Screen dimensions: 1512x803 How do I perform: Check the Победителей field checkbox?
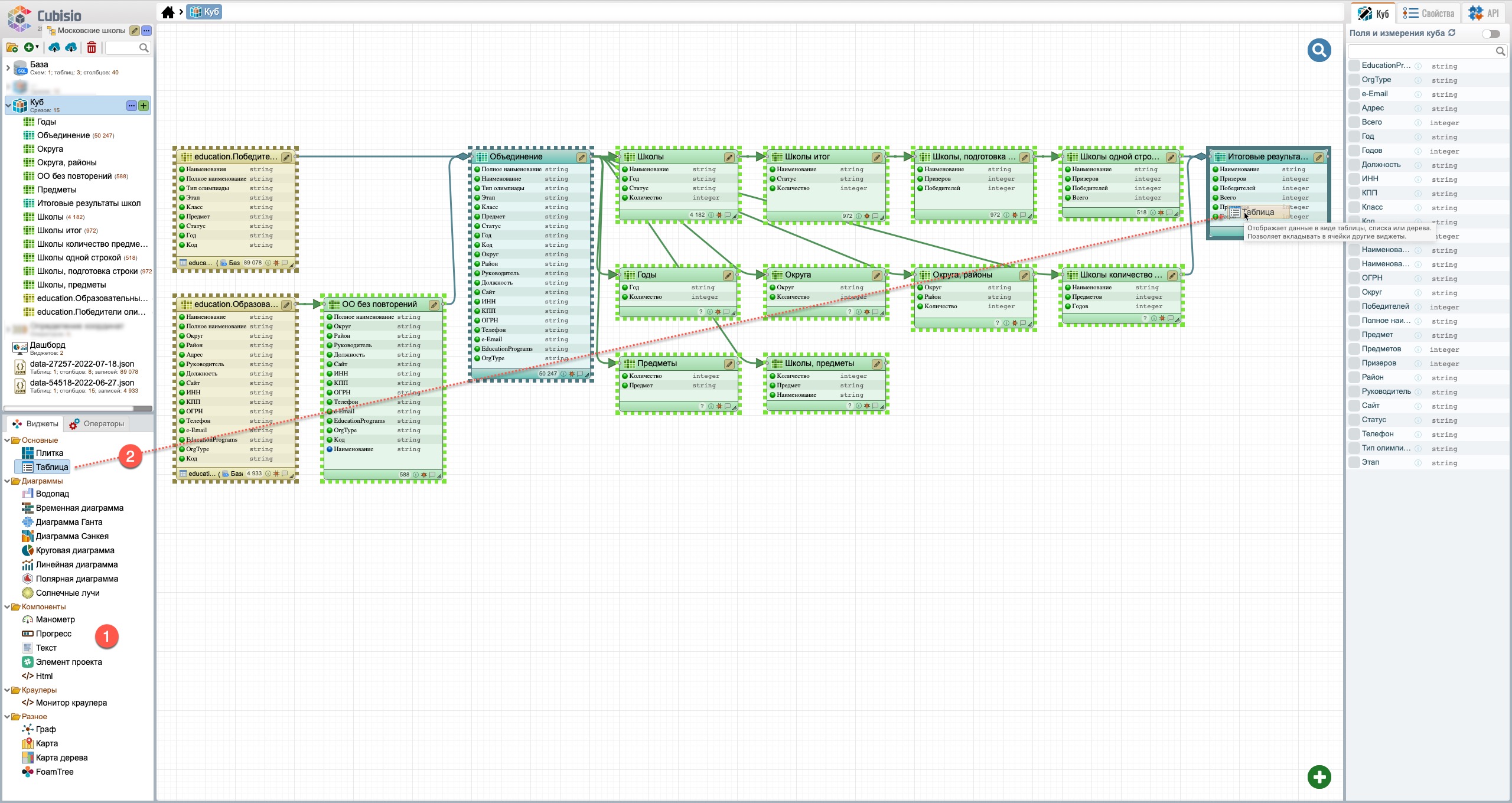point(1354,306)
